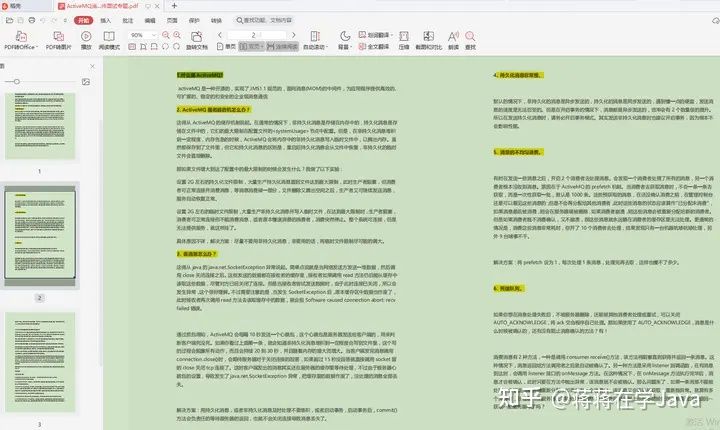Click the 查找功能 search box
The height and width of the screenshot is (430, 720).
264,20
